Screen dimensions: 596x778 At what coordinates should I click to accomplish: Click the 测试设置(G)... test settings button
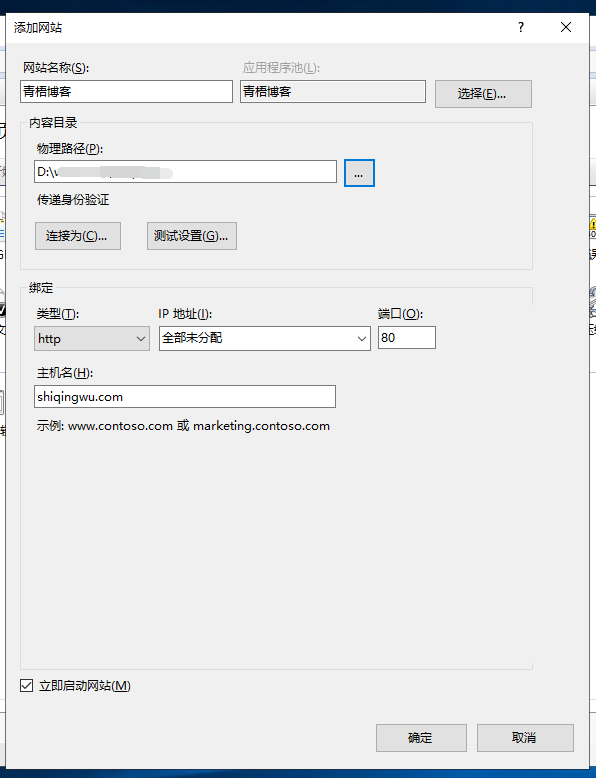(x=192, y=236)
